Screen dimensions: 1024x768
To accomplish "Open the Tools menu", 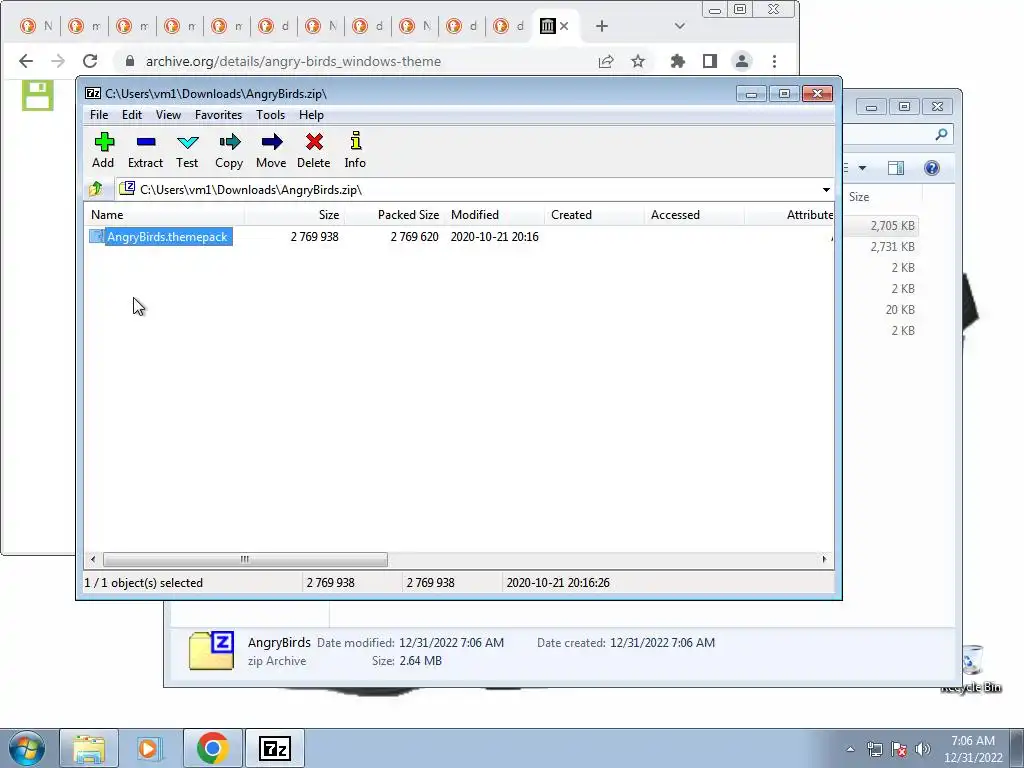I will [x=270, y=115].
